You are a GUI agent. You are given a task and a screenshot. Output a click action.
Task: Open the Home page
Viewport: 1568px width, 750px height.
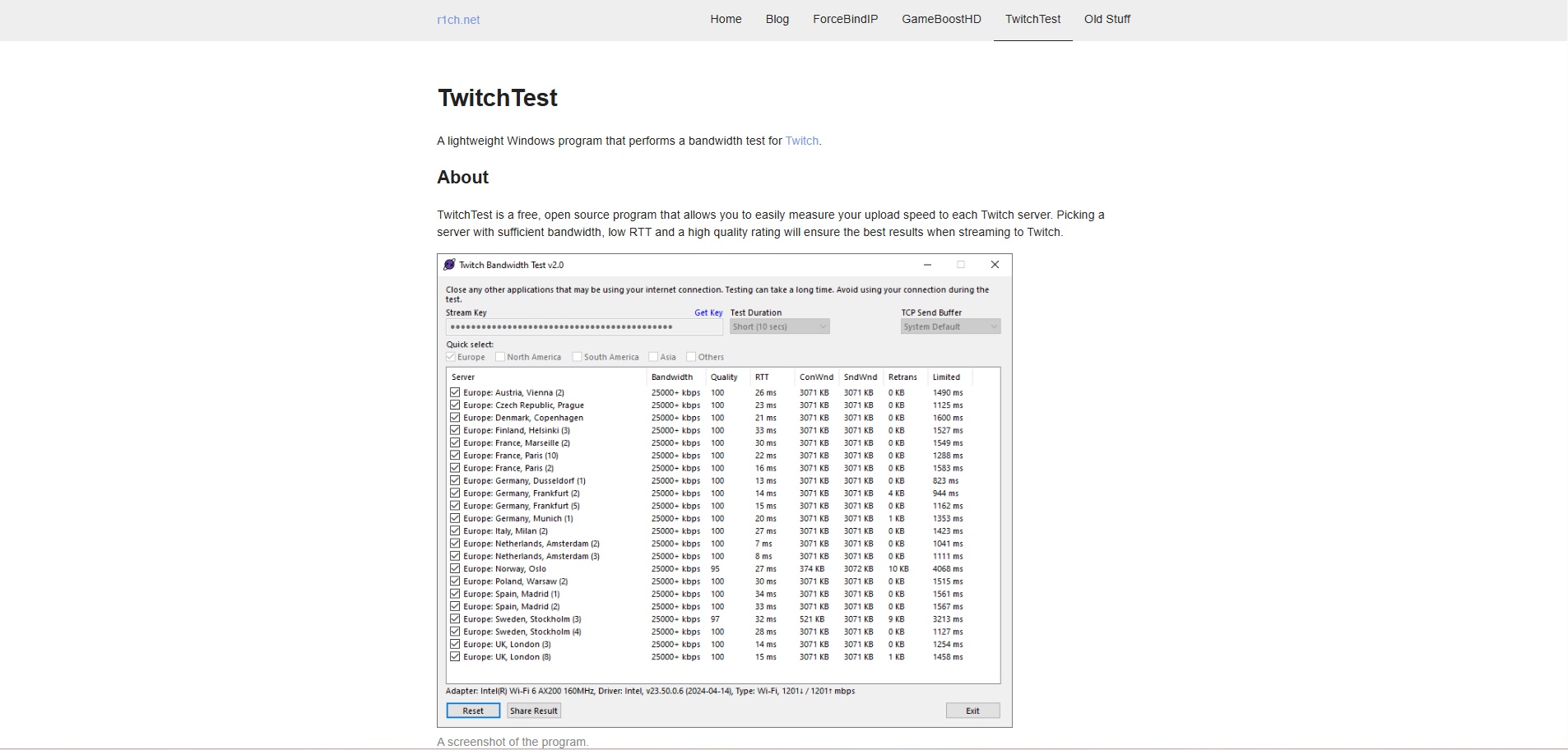click(x=726, y=19)
